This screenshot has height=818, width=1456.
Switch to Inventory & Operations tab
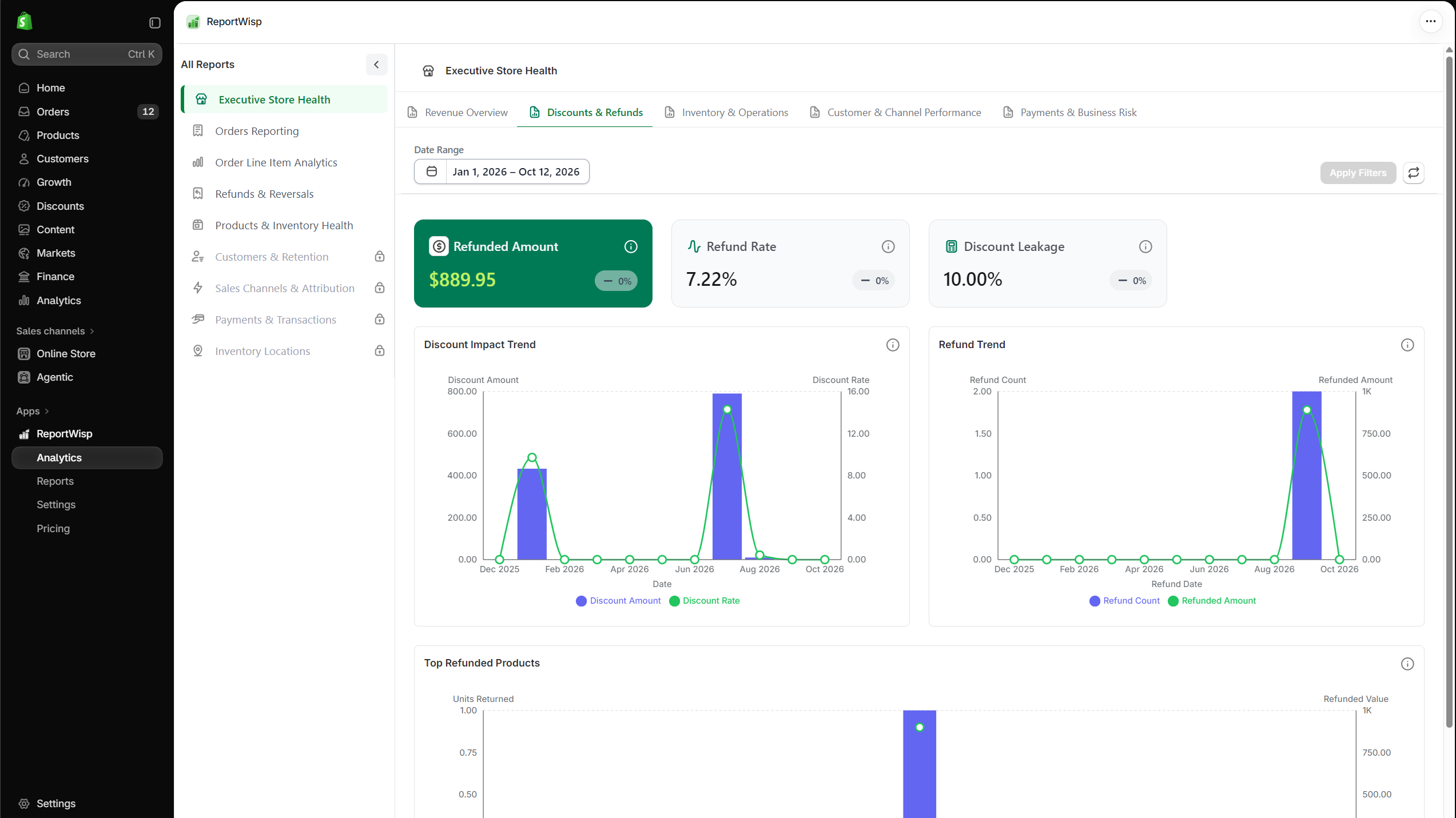pyautogui.click(x=726, y=113)
